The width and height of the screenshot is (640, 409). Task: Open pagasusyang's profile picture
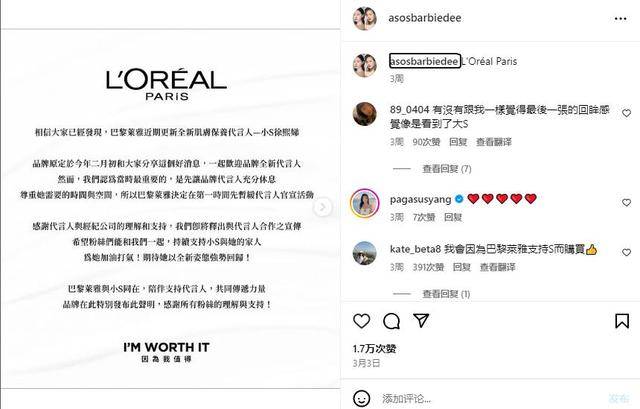coord(364,203)
